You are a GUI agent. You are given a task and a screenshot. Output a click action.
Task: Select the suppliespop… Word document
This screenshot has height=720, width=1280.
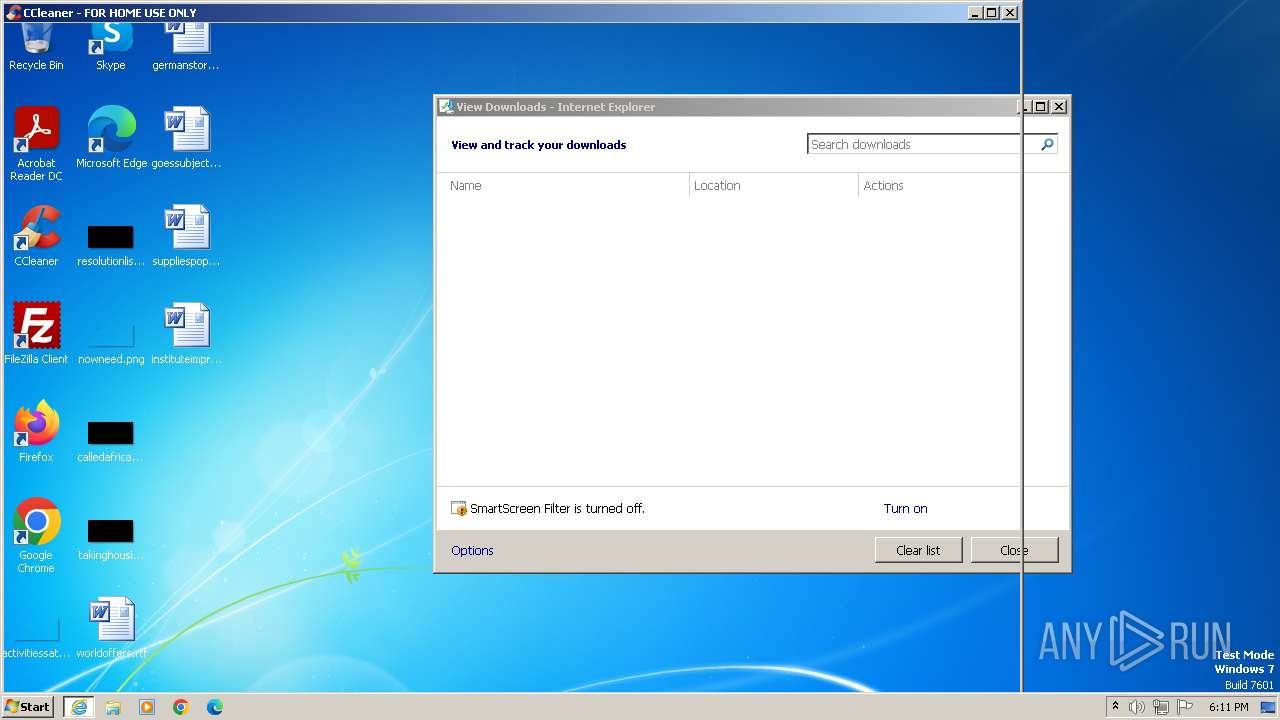pos(186,235)
